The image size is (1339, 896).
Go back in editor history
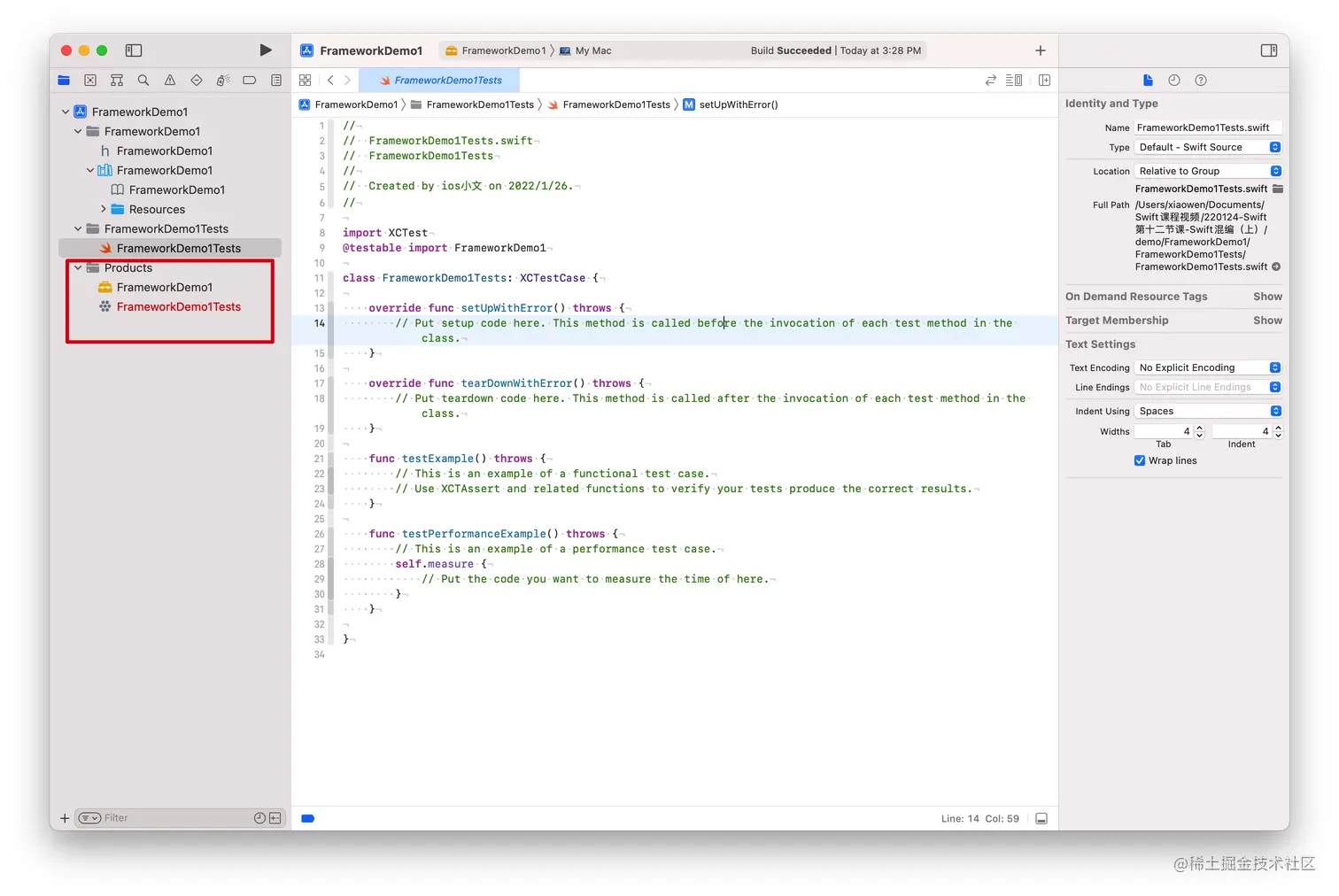coord(331,81)
